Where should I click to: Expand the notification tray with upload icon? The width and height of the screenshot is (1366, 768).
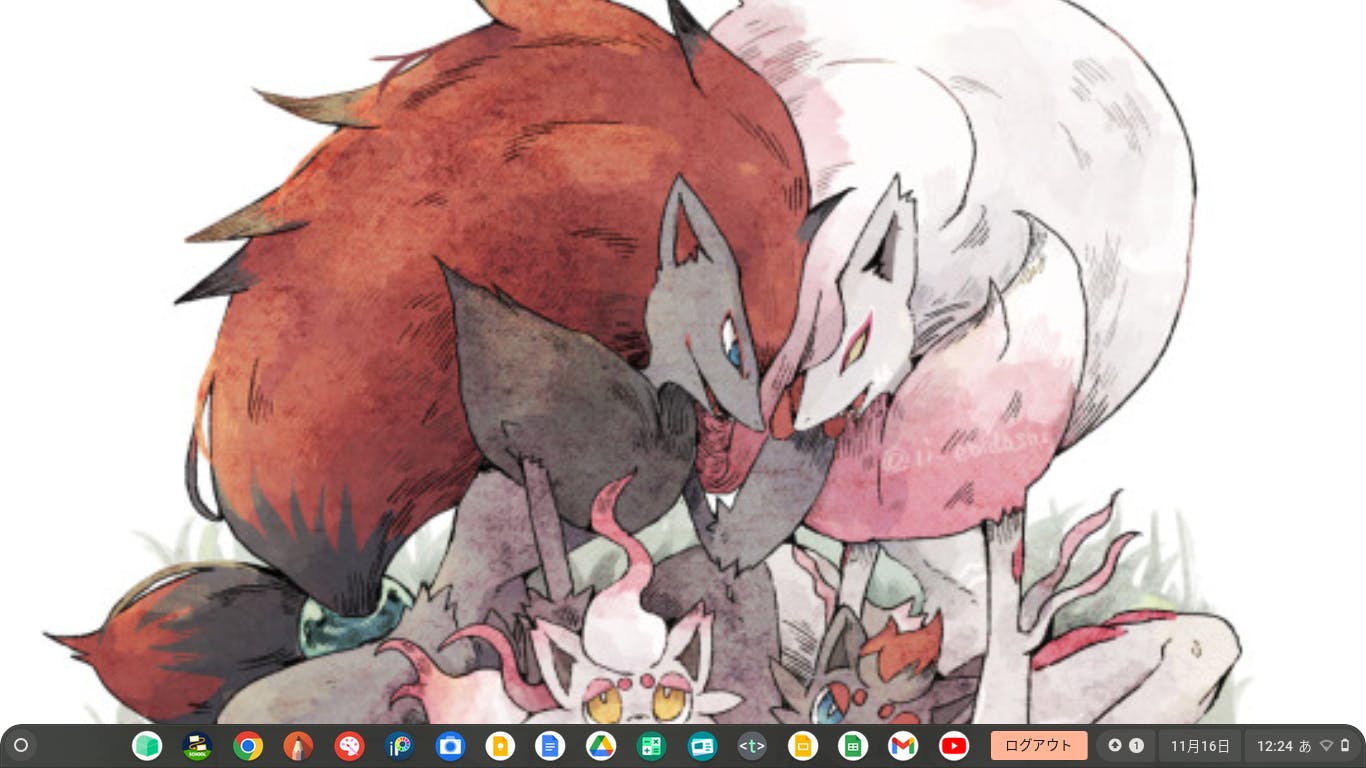pos(1125,745)
